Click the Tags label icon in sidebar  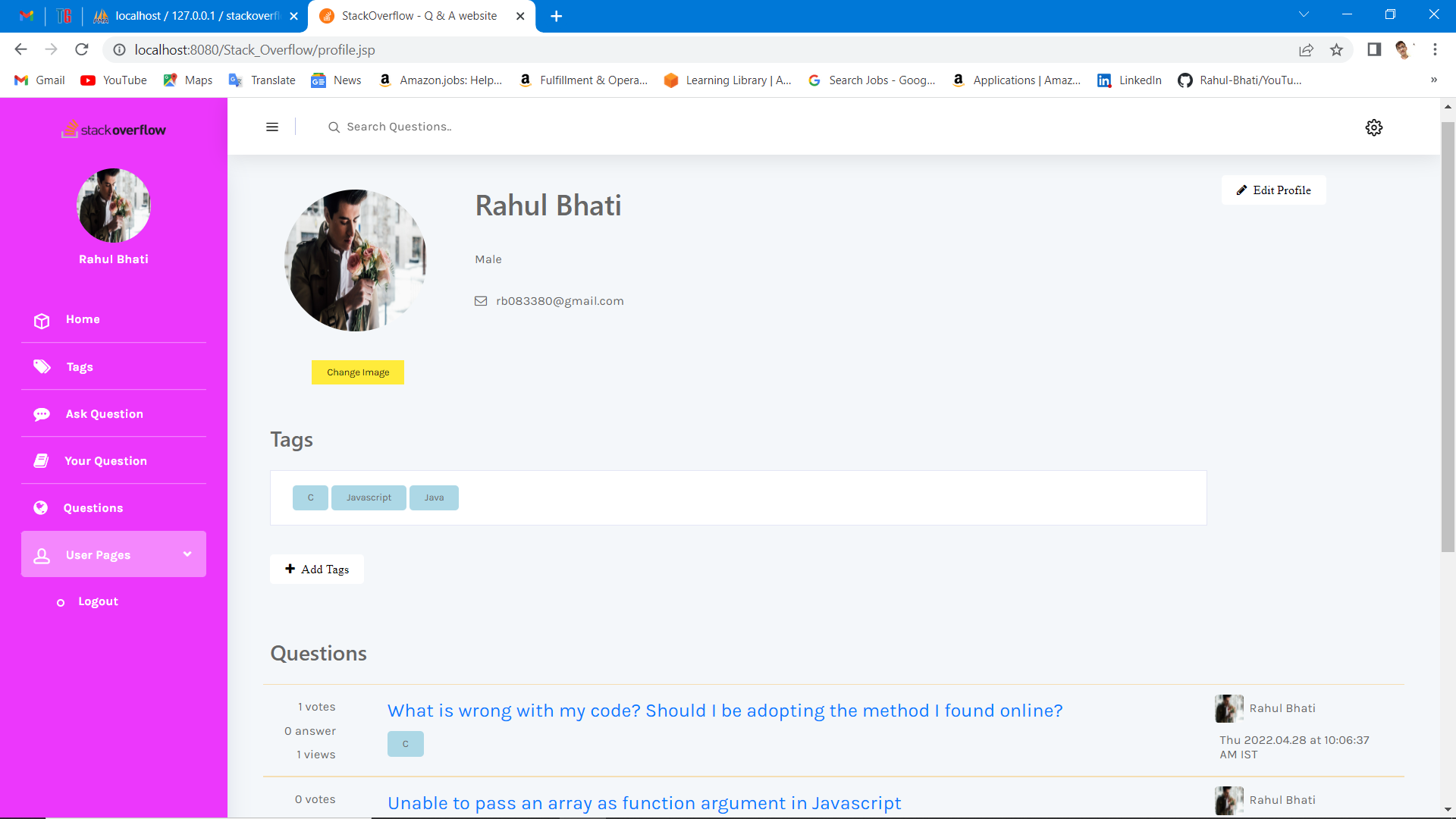pos(42,367)
